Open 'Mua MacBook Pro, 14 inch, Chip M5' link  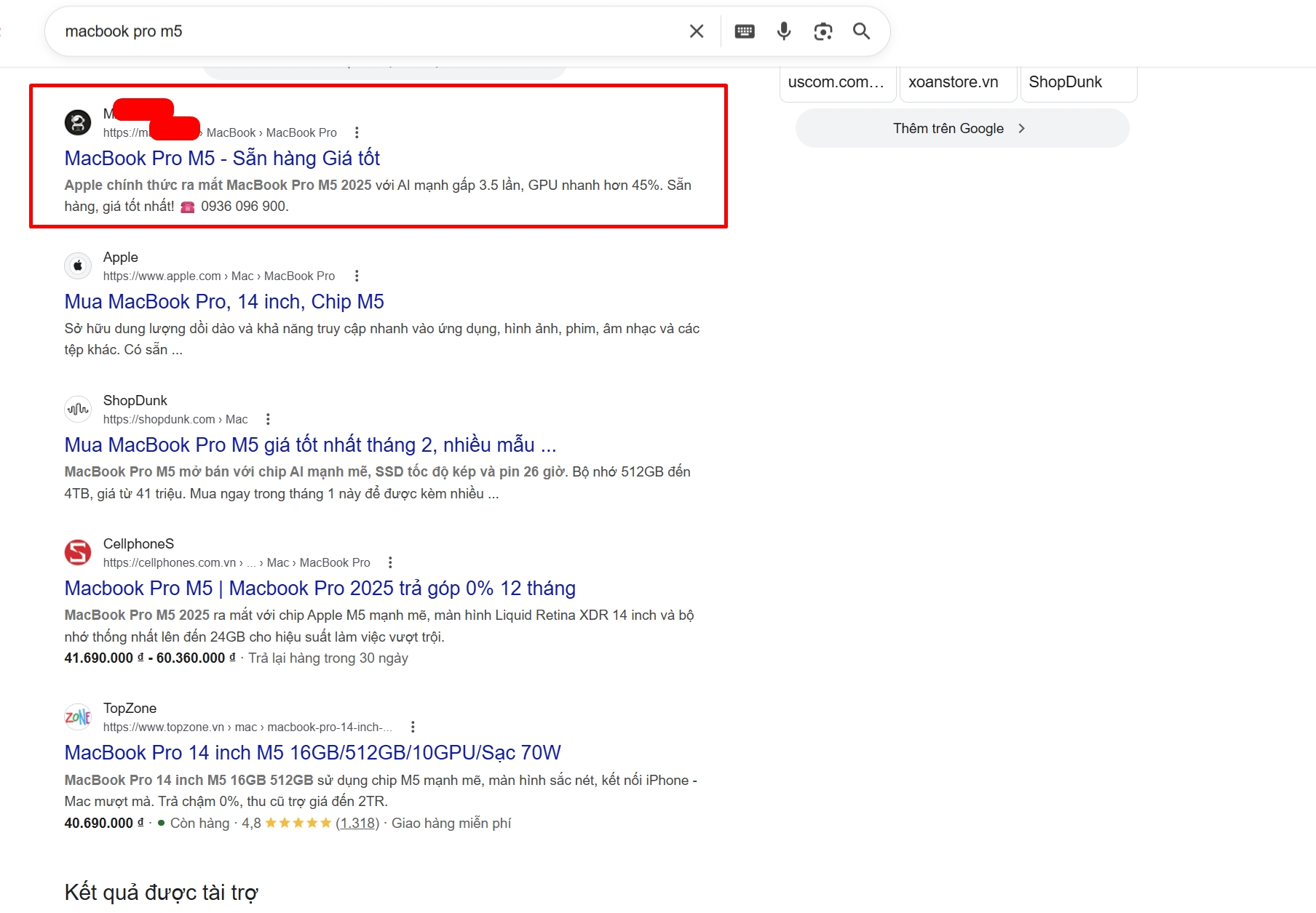point(224,301)
